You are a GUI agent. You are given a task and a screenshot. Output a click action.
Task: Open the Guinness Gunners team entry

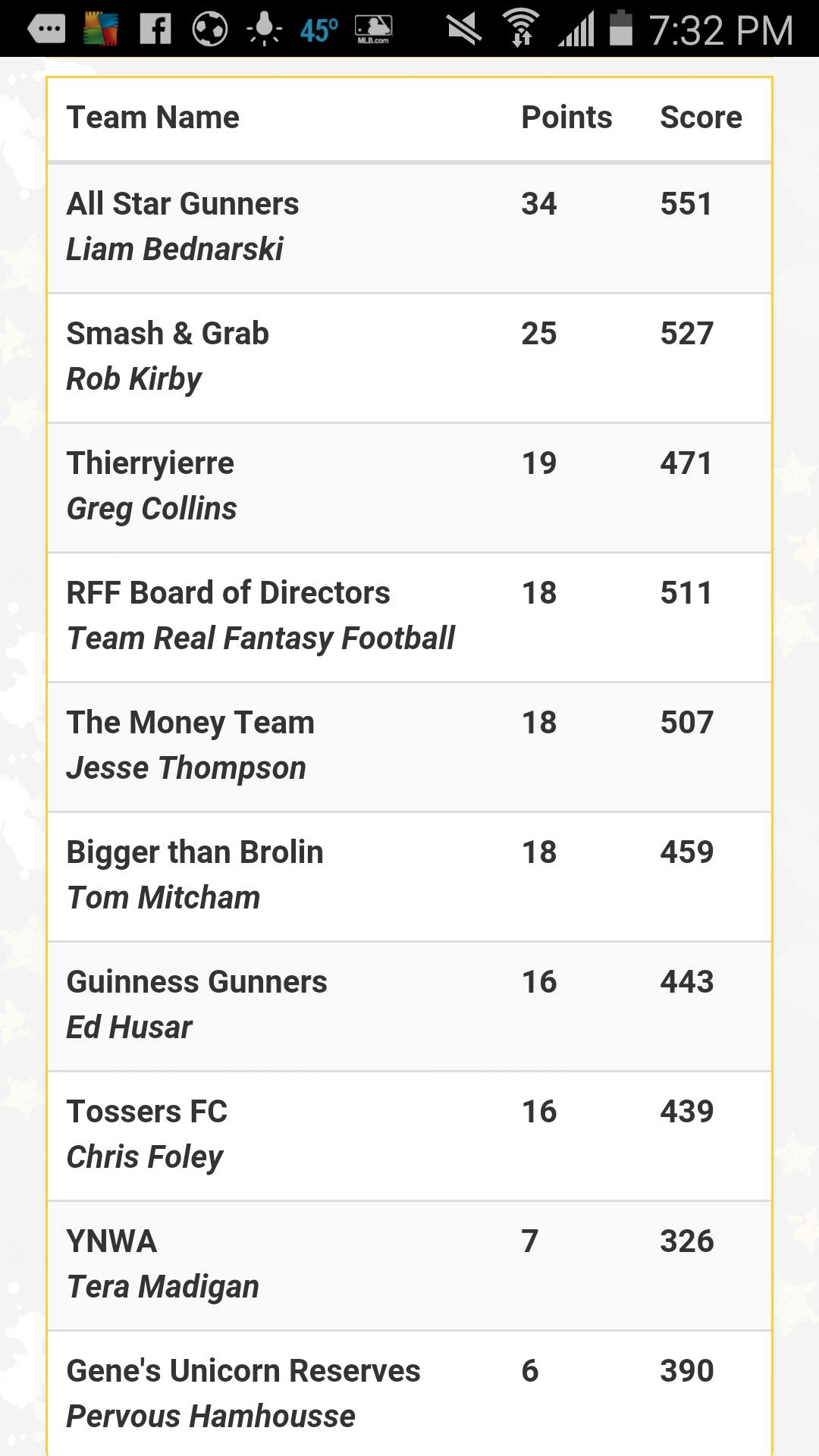click(409, 1006)
